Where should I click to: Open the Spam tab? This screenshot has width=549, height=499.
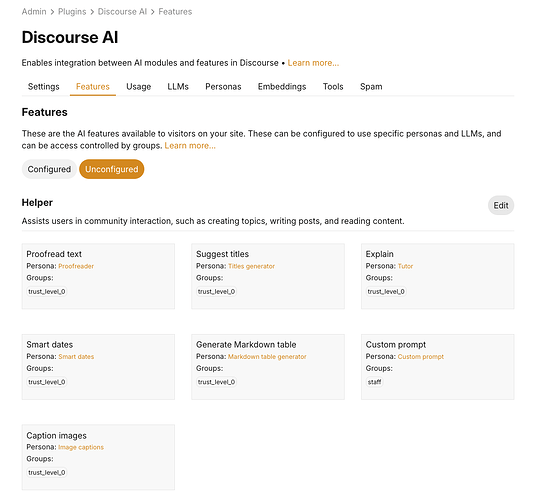(x=371, y=86)
